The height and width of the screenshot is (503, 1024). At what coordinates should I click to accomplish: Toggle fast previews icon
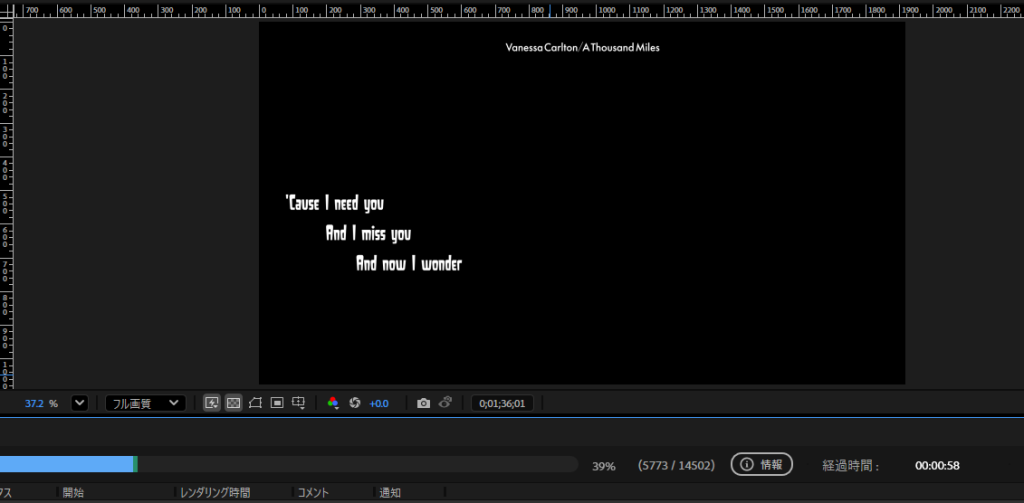(212, 403)
